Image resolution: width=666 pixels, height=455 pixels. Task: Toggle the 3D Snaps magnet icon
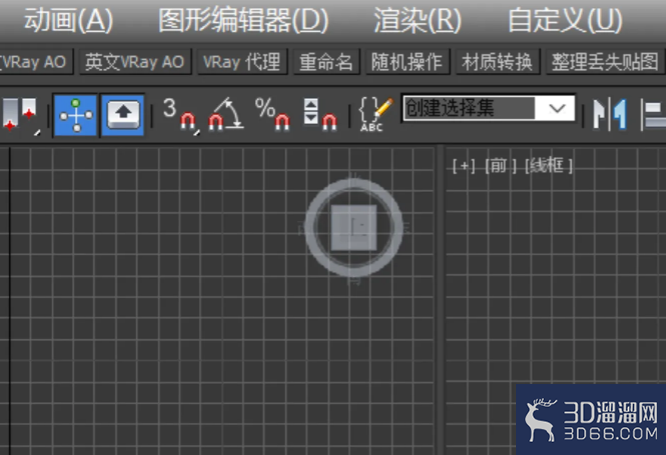click(x=180, y=115)
